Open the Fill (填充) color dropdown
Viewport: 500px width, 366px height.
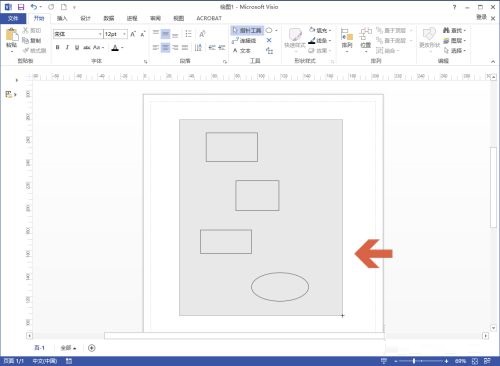coord(320,30)
